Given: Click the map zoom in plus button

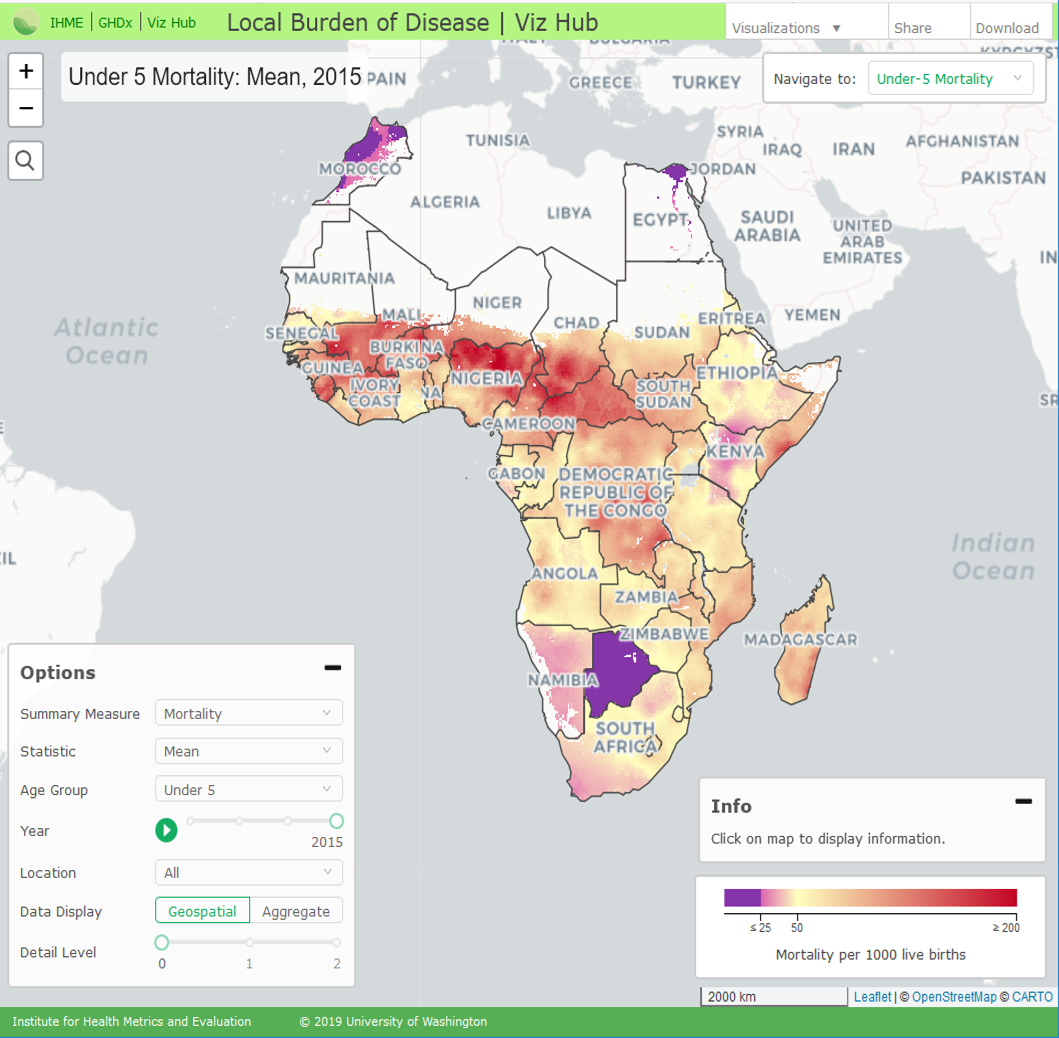Looking at the screenshot, I should coord(26,72).
